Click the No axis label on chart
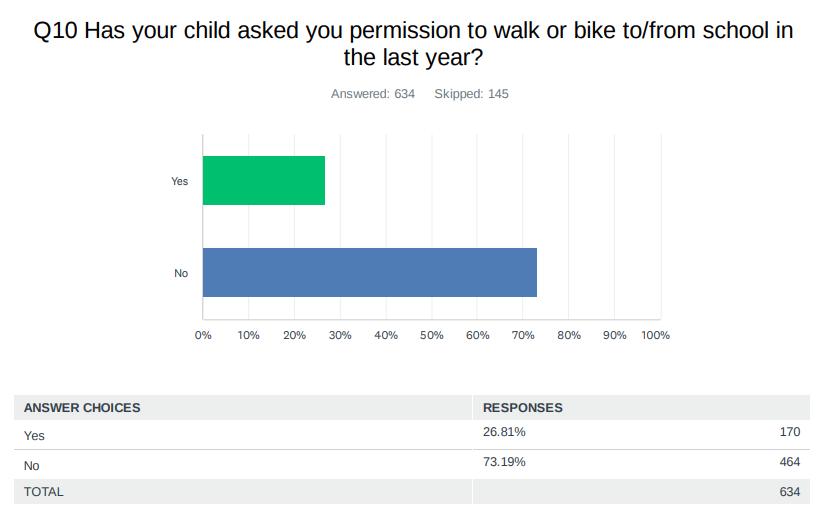 181,273
